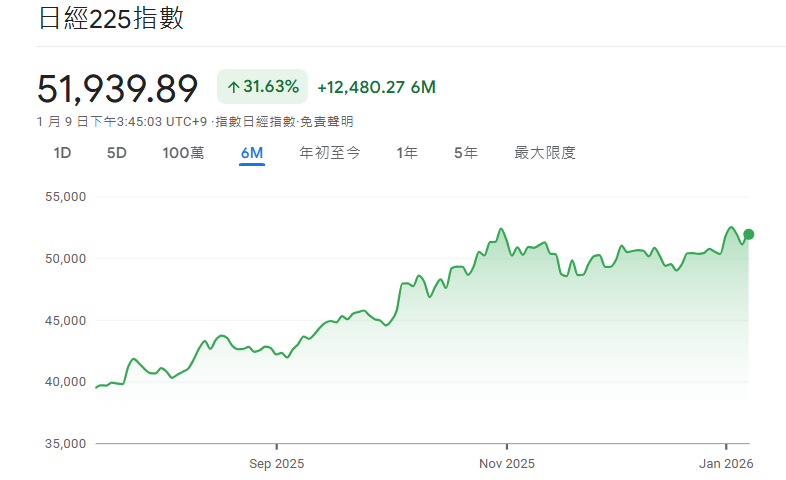Screen dimensions: 786x480
Task: Select the 最大限度 time range tab
Action: point(545,153)
